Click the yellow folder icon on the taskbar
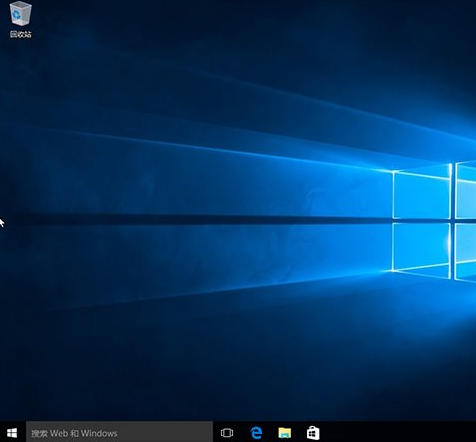This screenshot has width=476, height=442. [x=284, y=433]
